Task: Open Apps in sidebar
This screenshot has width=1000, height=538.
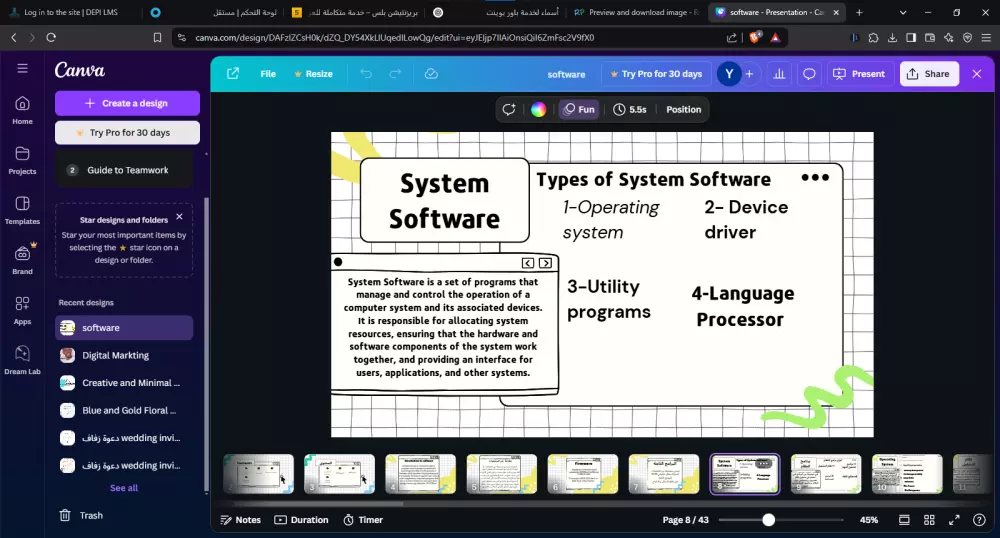Action: (x=22, y=310)
